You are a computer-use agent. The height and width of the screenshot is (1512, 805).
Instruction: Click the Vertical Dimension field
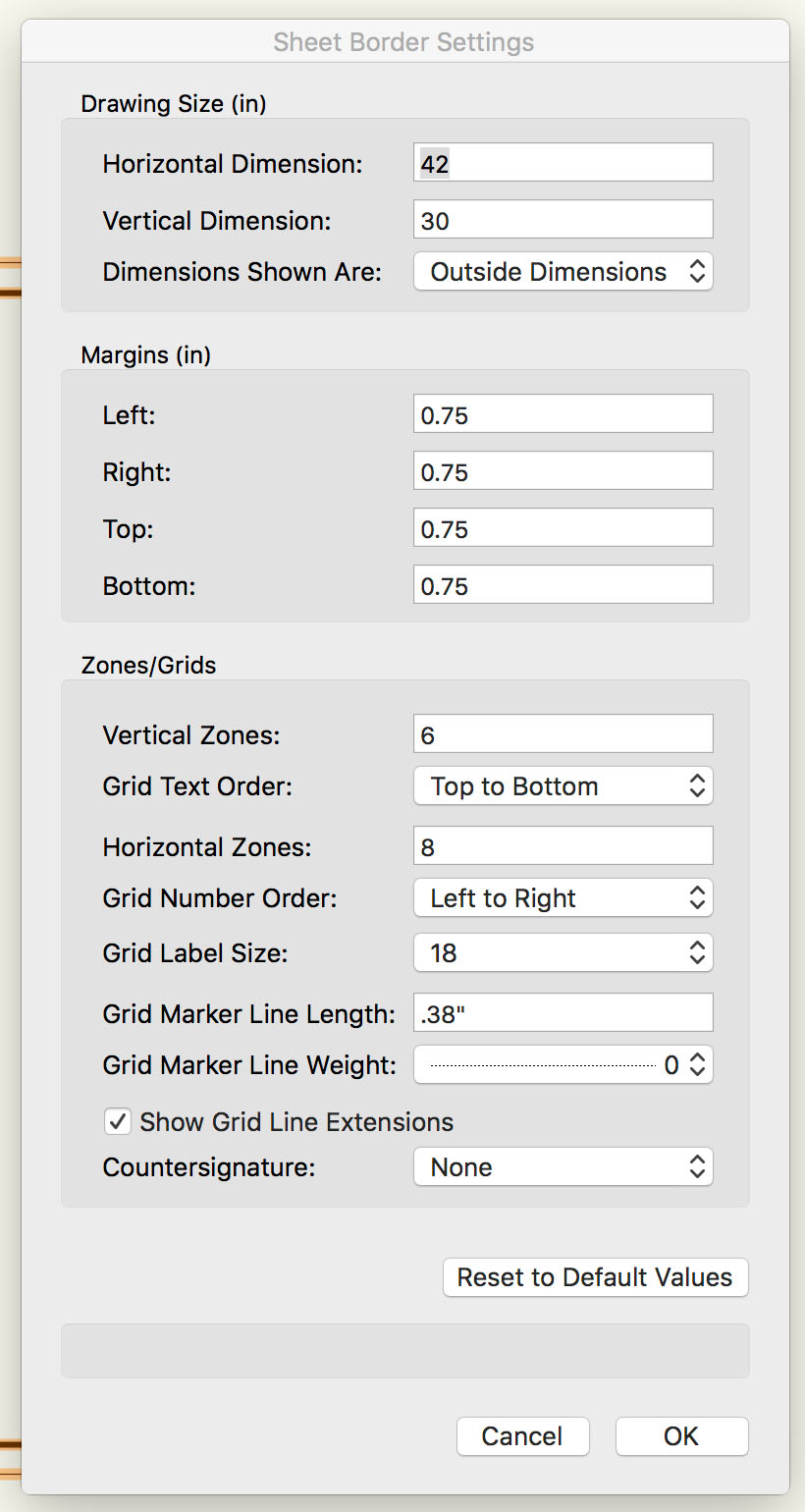[563, 220]
